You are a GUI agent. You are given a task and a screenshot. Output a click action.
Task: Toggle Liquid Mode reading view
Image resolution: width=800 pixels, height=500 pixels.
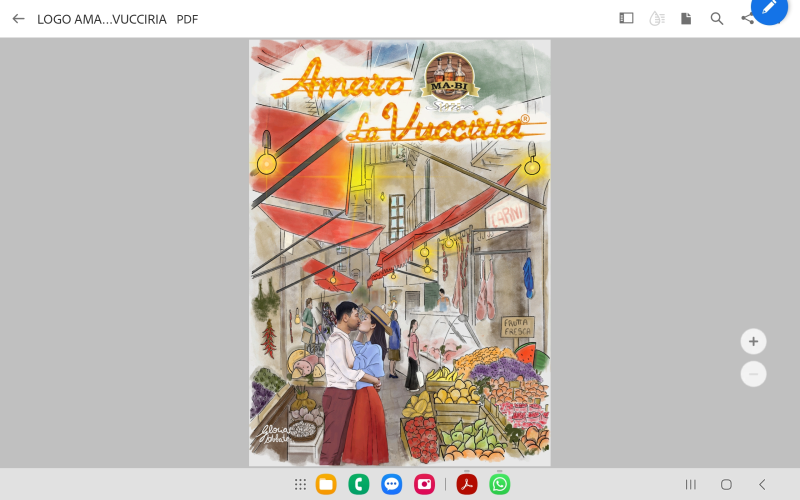(656, 18)
